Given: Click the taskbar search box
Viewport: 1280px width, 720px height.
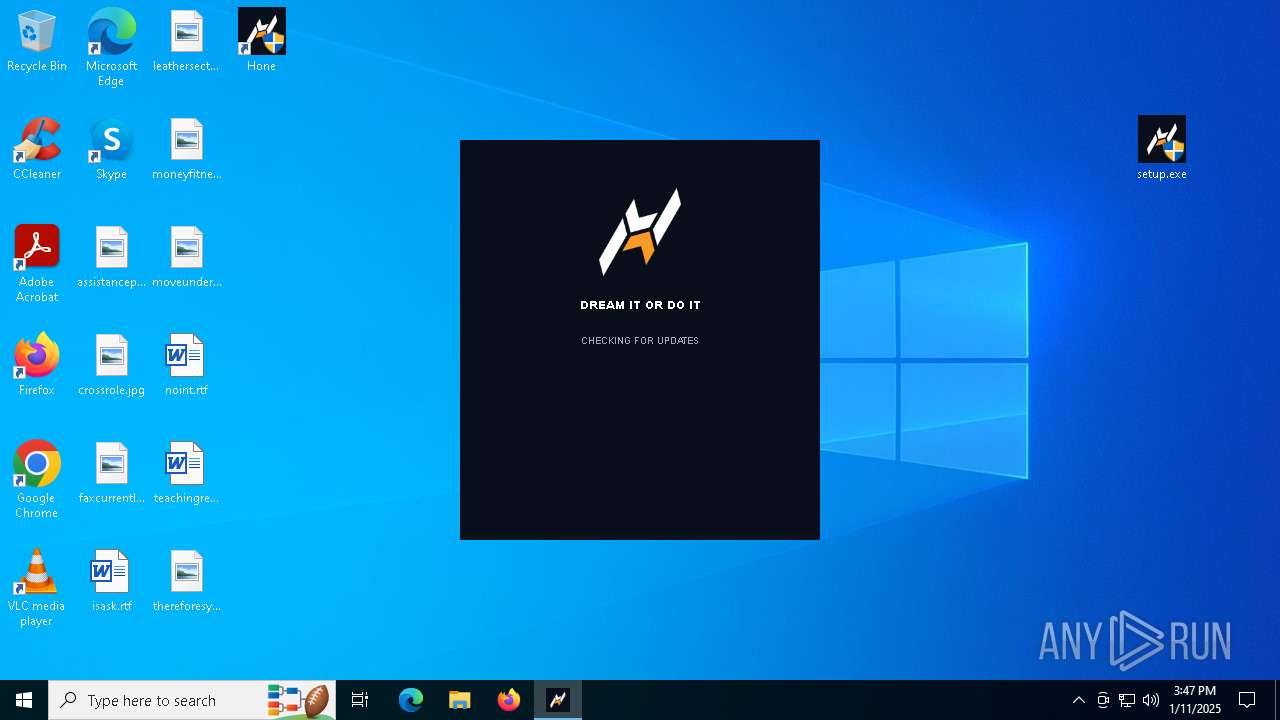Looking at the screenshot, I should 192,700.
